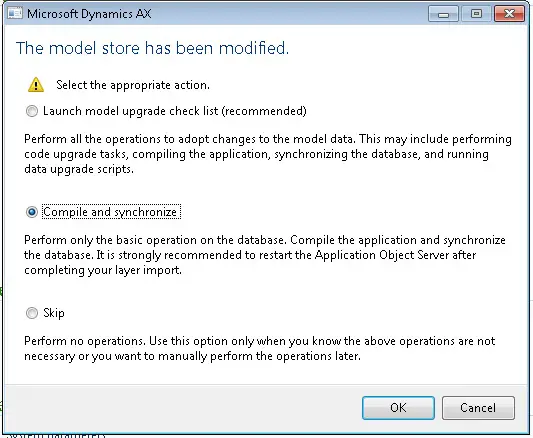Click the 'The model store has been modified.' heading

click(x=152, y=48)
